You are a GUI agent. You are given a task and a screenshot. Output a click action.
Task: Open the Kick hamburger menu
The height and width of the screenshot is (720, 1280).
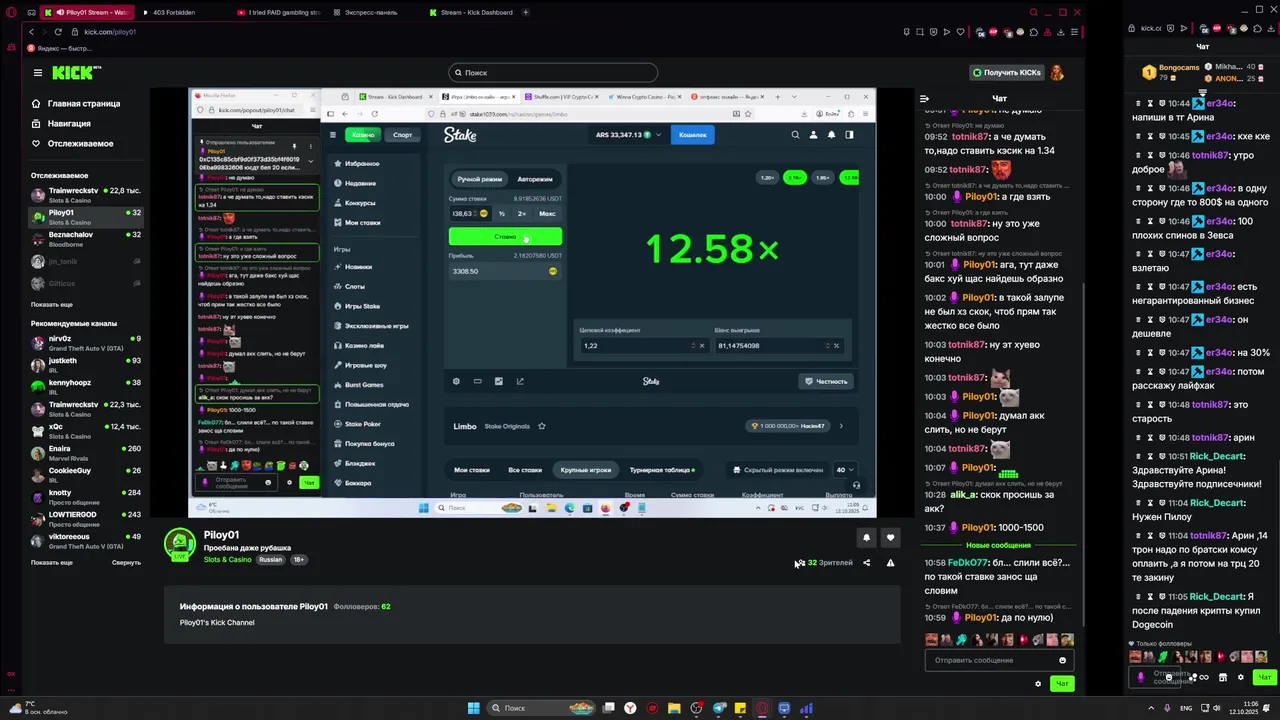click(38, 72)
